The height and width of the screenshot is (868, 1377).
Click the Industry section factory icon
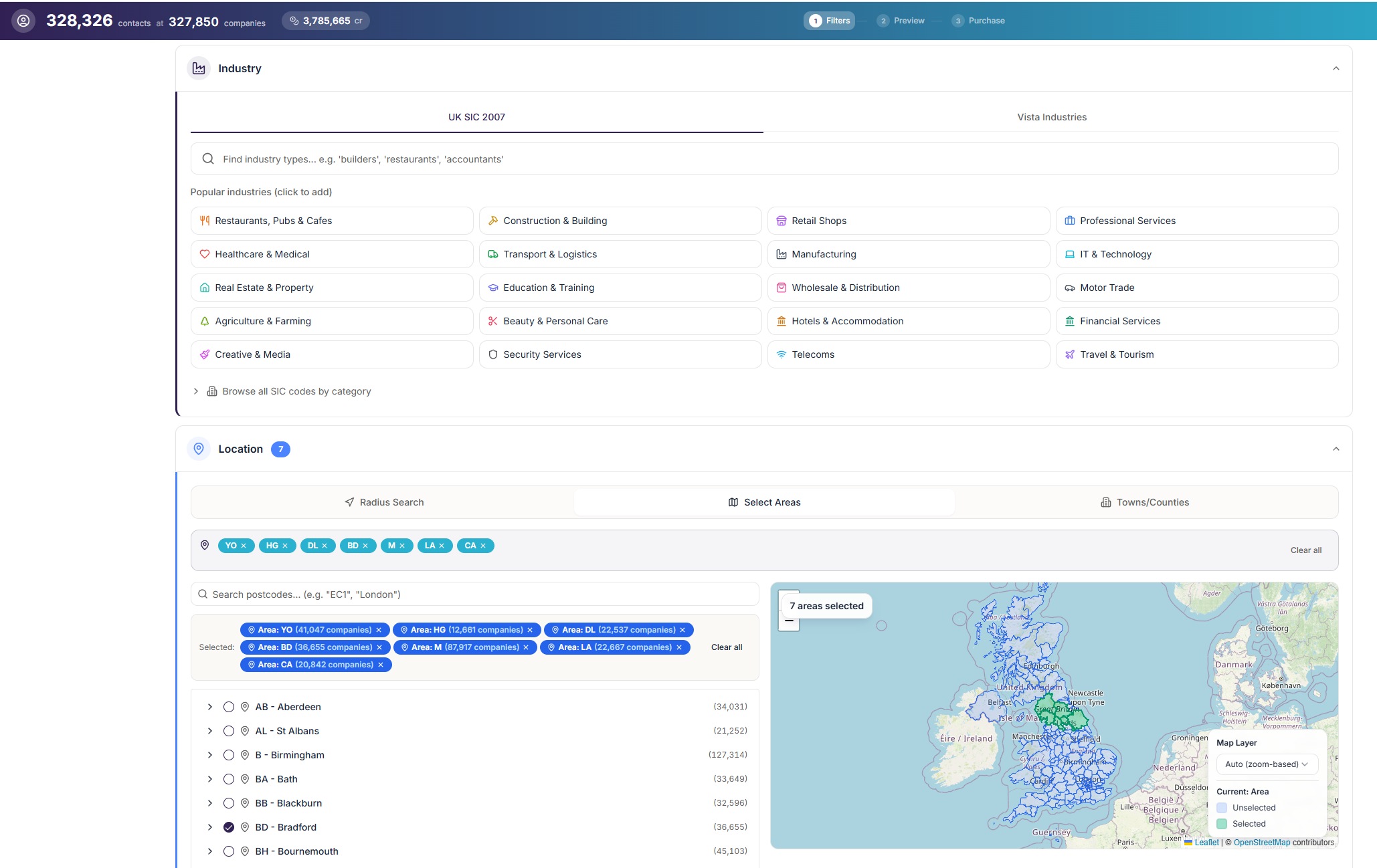tap(199, 68)
